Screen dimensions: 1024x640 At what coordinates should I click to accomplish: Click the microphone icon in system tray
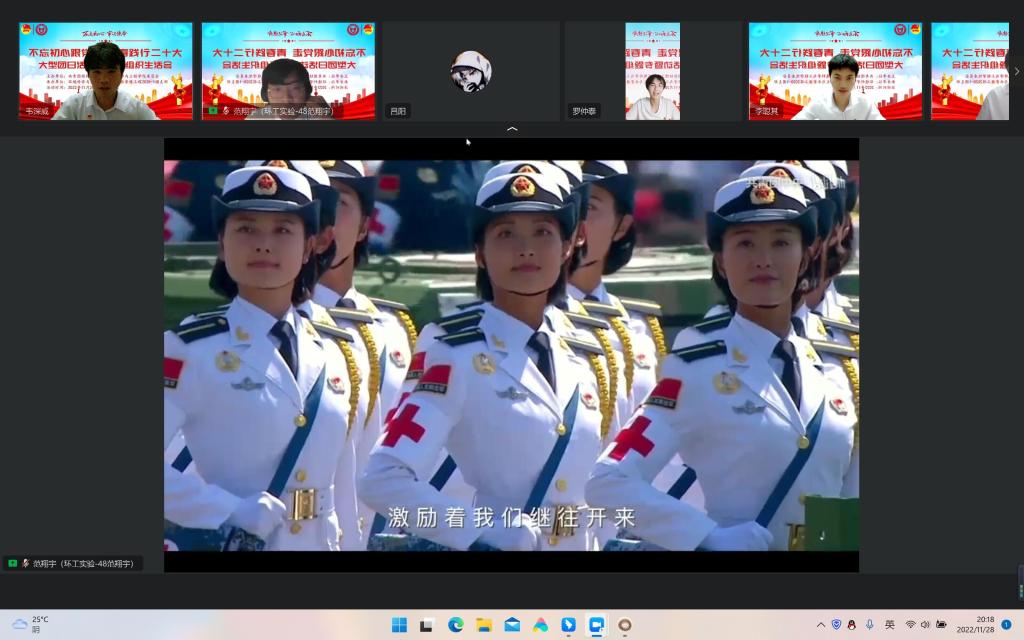click(x=870, y=625)
